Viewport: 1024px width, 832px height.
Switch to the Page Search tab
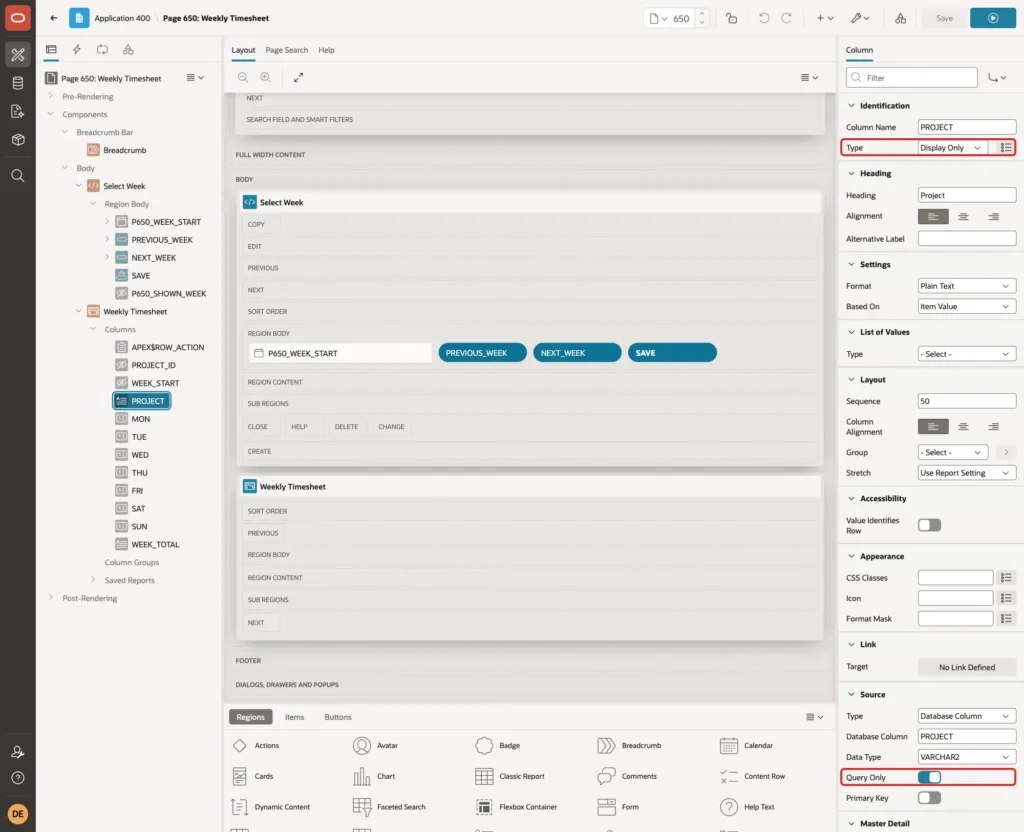pos(286,50)
